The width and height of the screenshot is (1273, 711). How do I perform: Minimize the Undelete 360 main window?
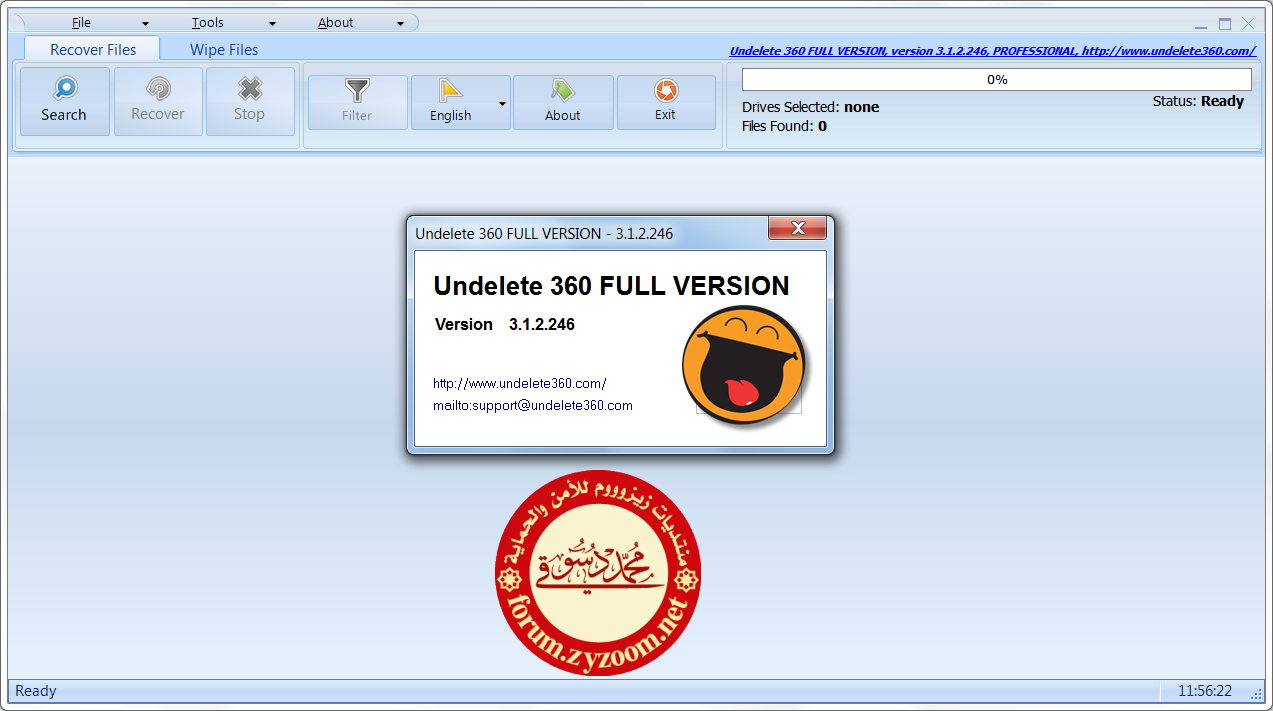[x=1201, y=25]
